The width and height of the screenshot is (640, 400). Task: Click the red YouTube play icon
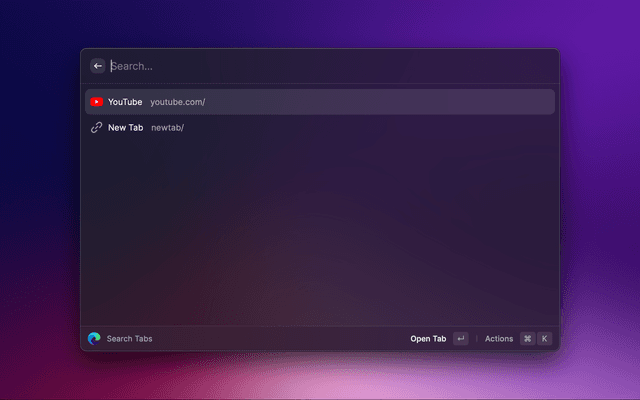96,102
